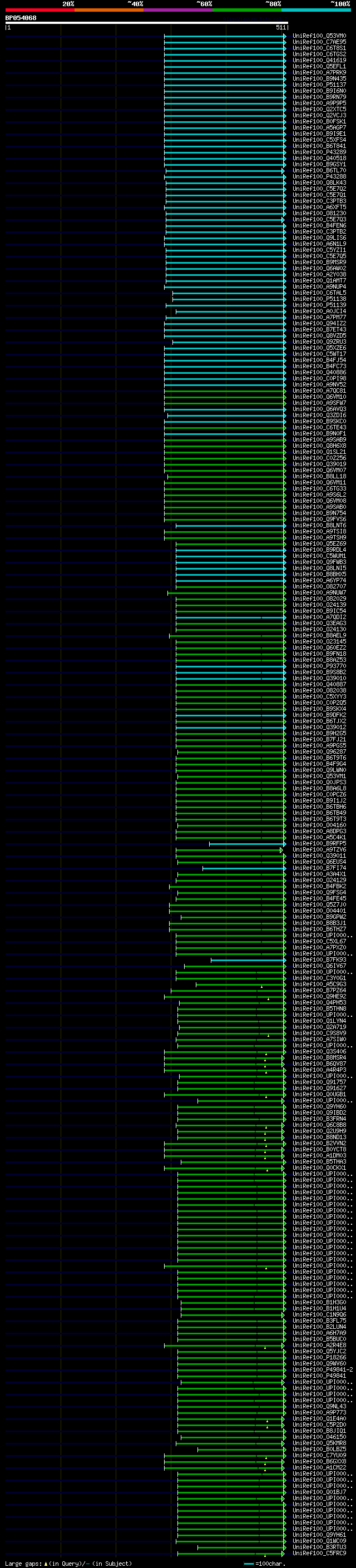356x1568 pixels.
Task: Click the BP054068 query name label
Action: [x=21, y=18]
